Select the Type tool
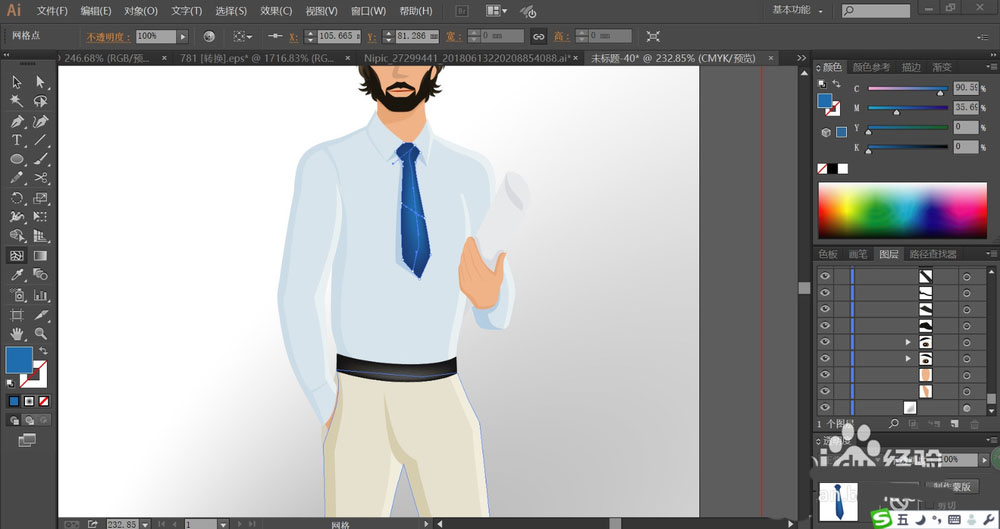The width and height of the screenshot is (1000, 529). pyautogui.click(x=17, y=140)
